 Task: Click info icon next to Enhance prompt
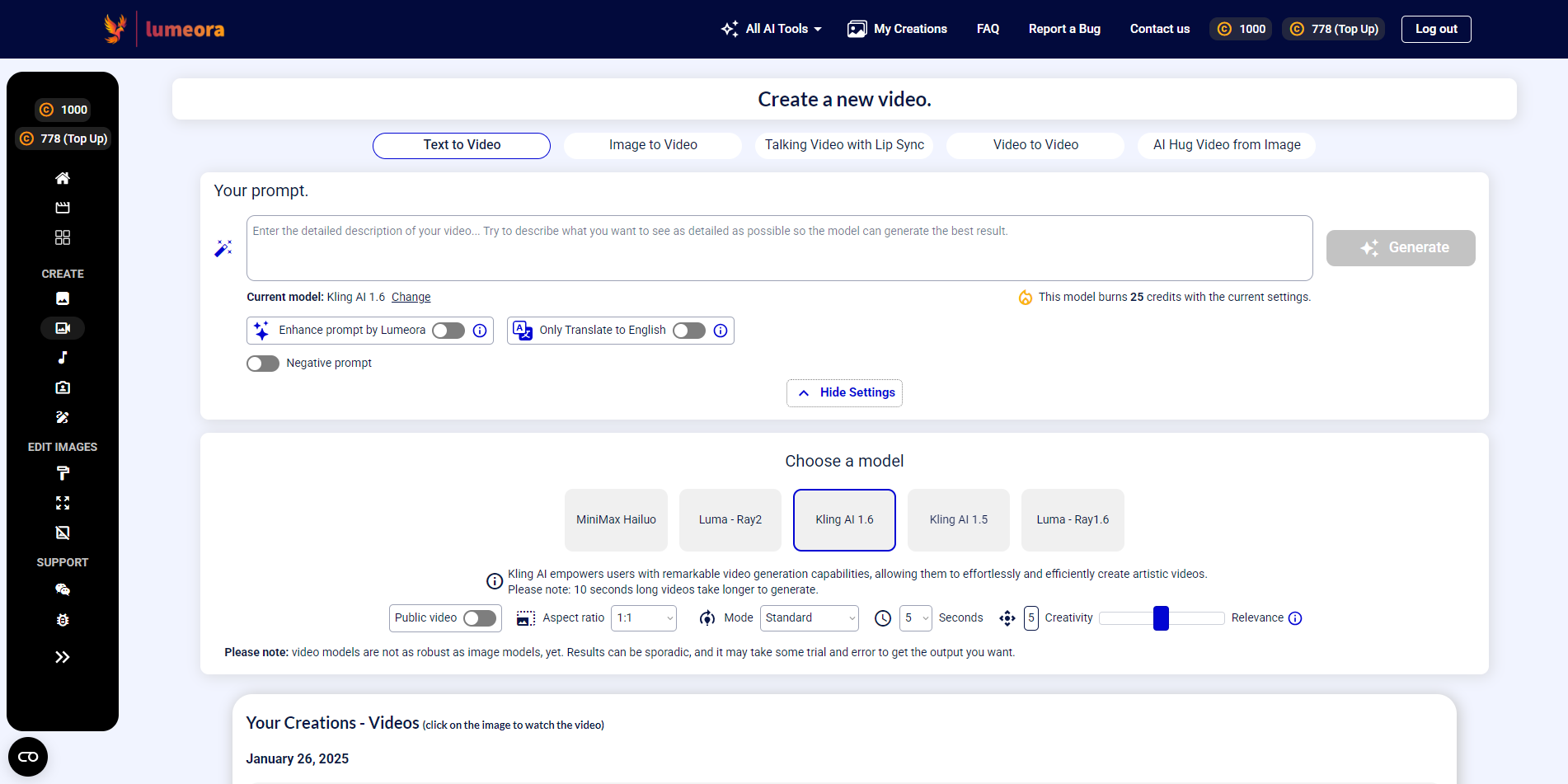coord(480,331)
